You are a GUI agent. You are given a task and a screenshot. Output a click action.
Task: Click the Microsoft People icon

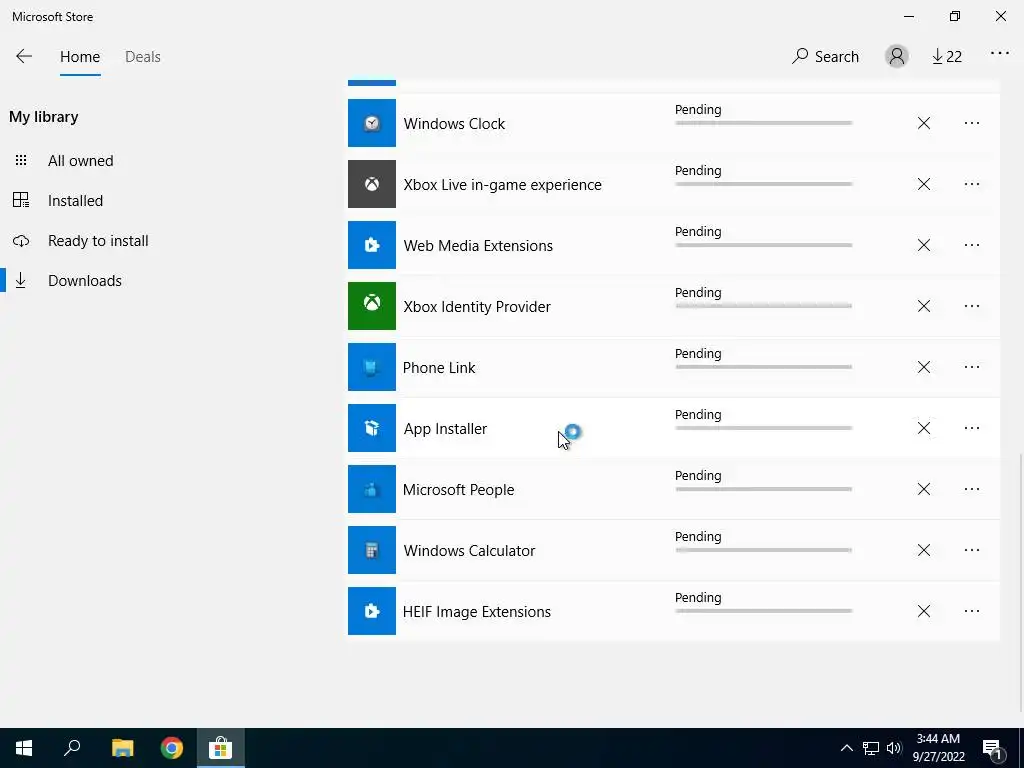point(372,488)
